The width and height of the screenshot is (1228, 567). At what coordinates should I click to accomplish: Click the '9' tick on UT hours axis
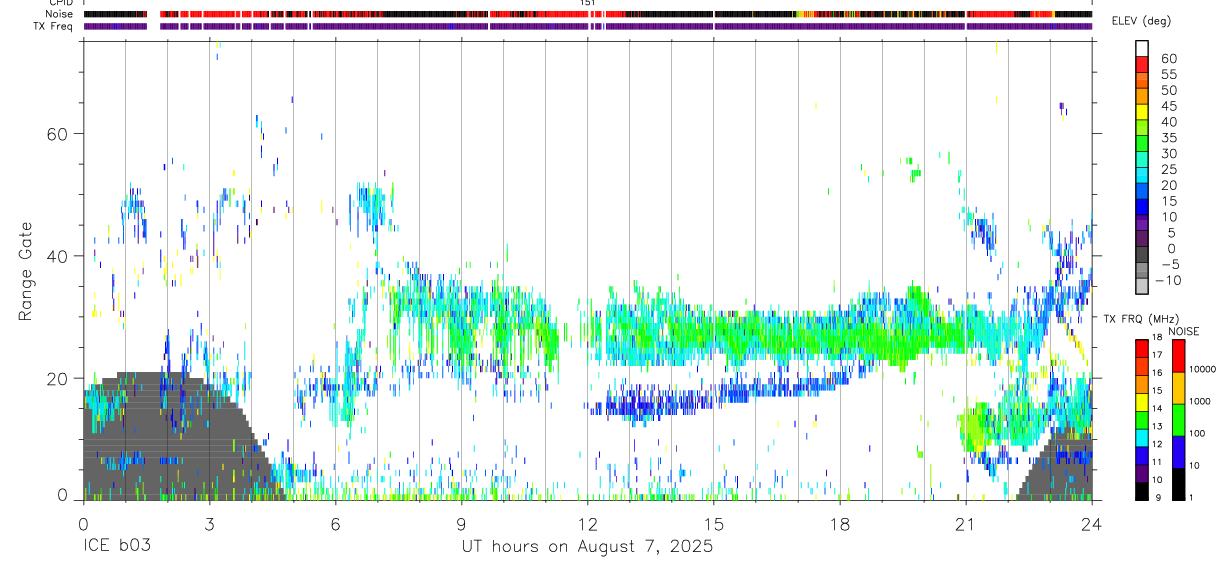(461, 524)
